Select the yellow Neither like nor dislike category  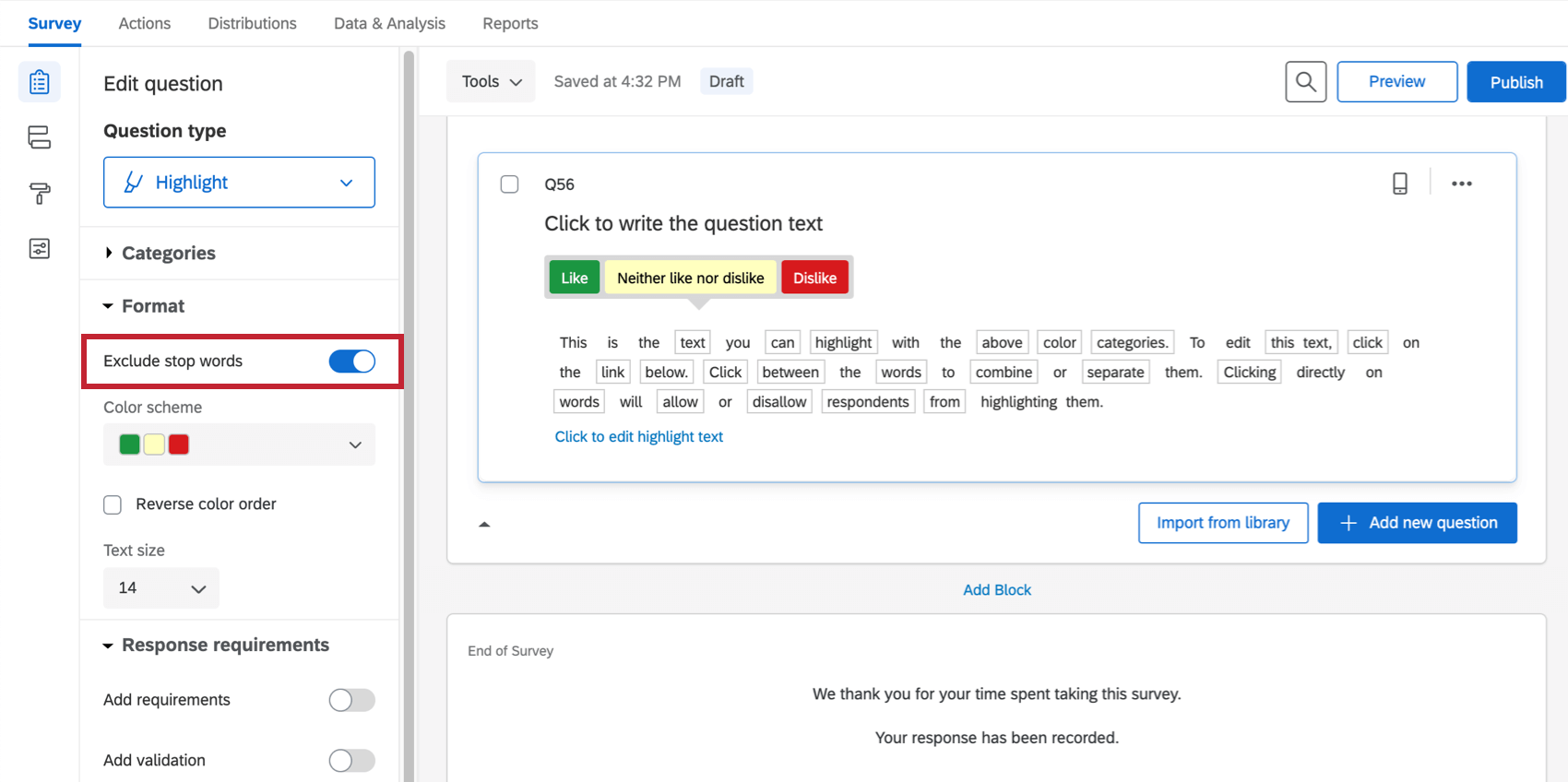[691, 278]
